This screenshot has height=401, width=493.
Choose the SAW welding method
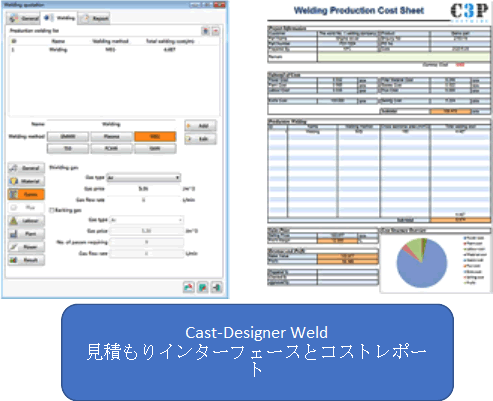pos(155,148)
